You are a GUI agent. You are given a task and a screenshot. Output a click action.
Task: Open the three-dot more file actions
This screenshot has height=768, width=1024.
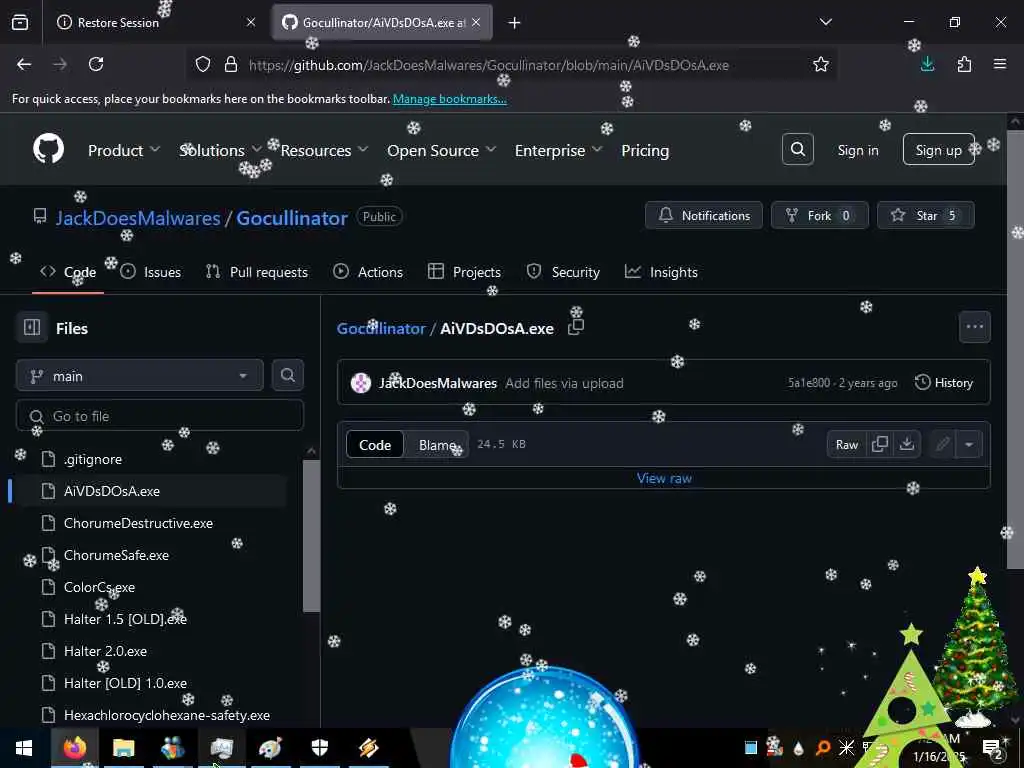pyautogui.click(x=974, y=327)
